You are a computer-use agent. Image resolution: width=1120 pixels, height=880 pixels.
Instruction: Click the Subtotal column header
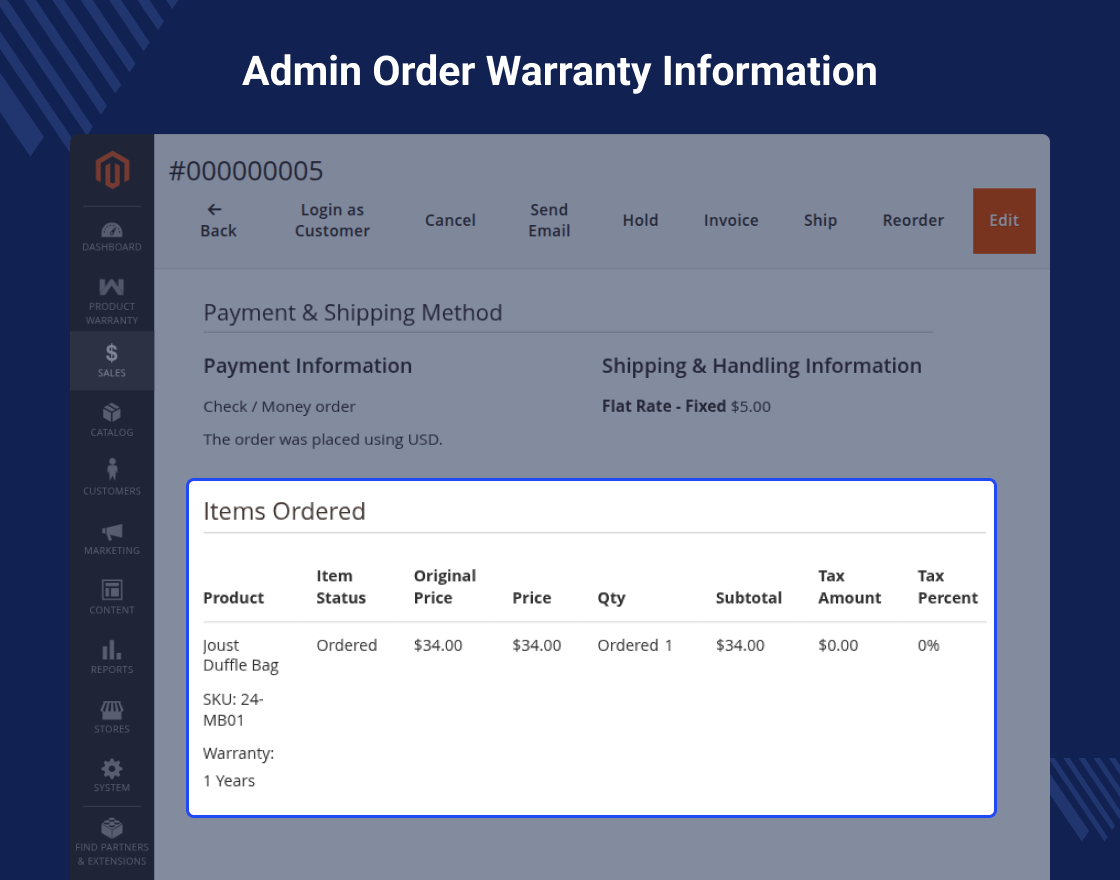[x=749, y=598]
